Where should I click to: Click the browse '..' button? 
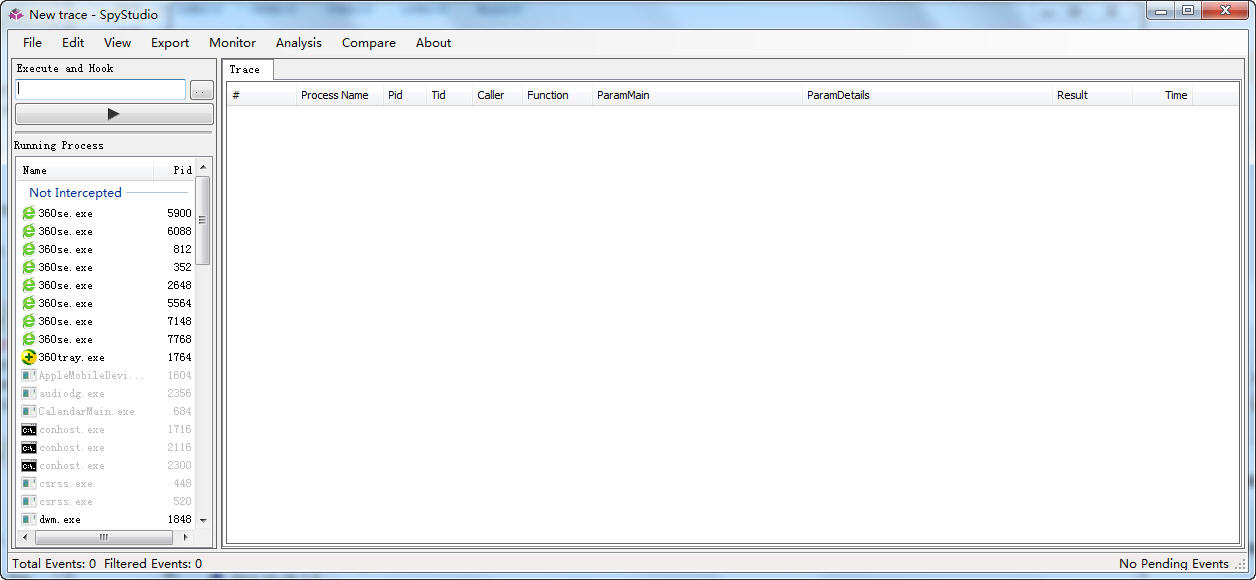click(x=202, y=90)
